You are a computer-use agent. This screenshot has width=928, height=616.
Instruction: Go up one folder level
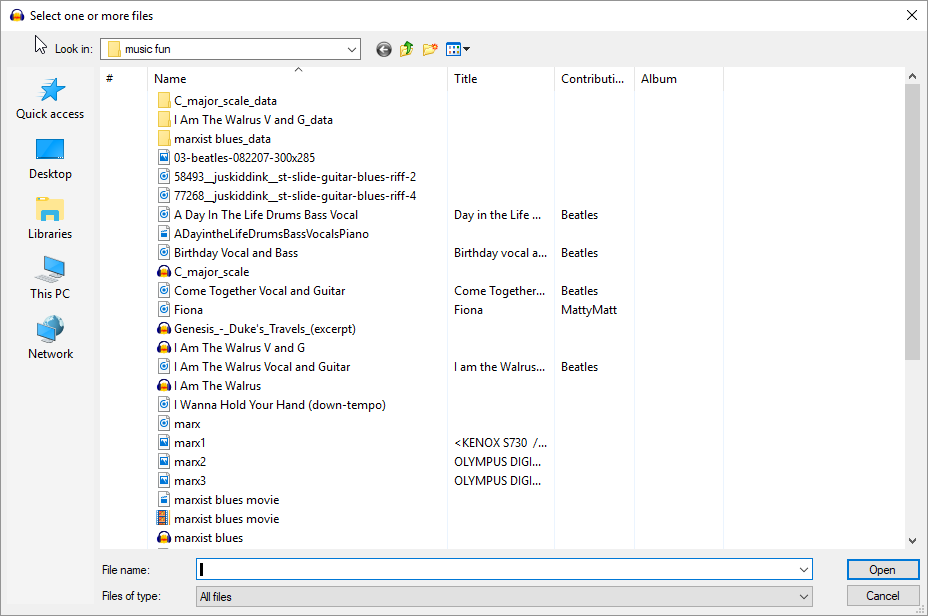(407, 49)
